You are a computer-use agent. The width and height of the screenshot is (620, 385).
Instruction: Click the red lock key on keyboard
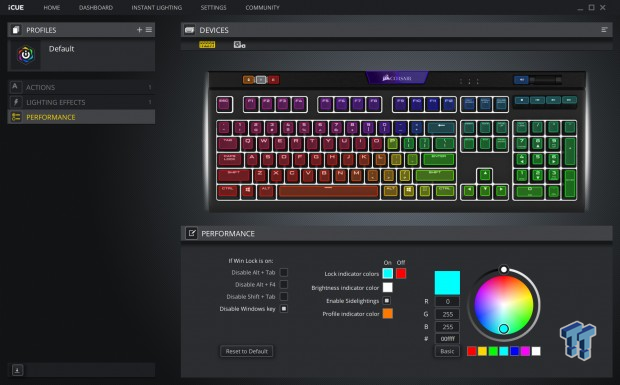click(x=274, y=80)
